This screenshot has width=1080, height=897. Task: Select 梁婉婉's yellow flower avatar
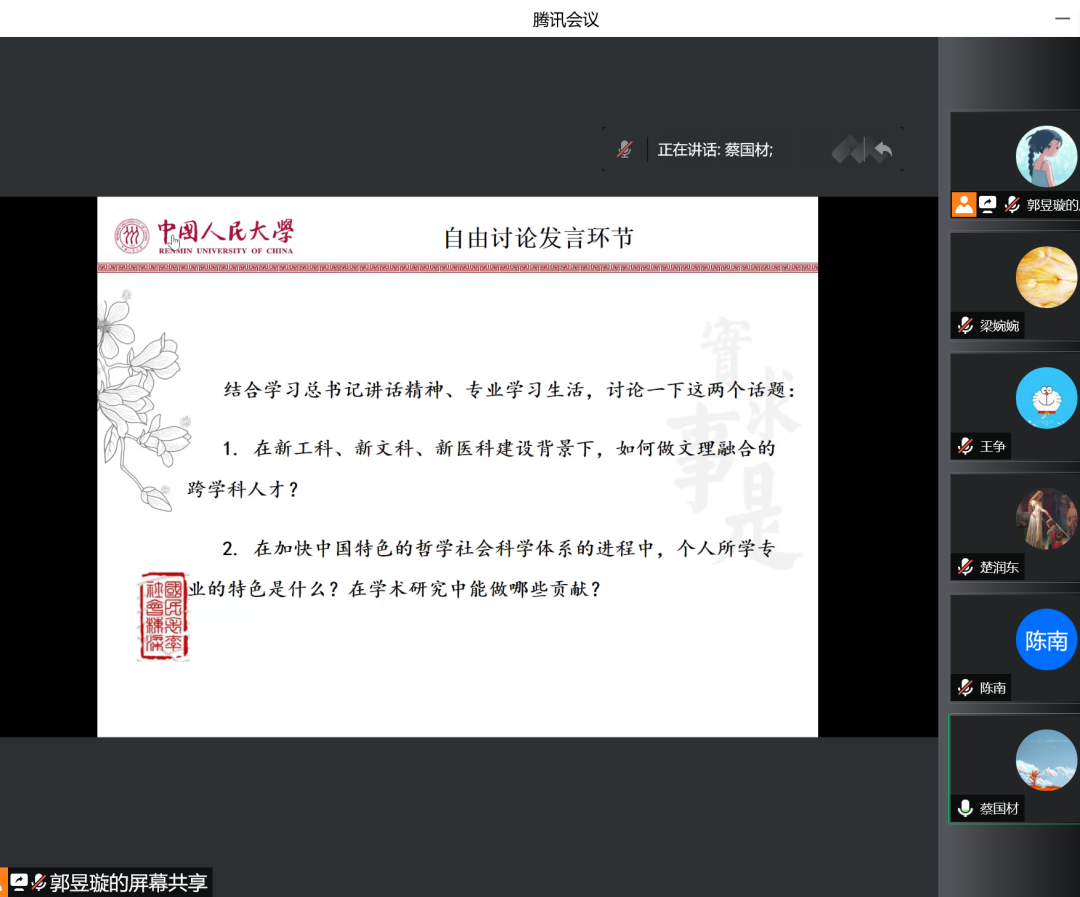(1046, 277)
